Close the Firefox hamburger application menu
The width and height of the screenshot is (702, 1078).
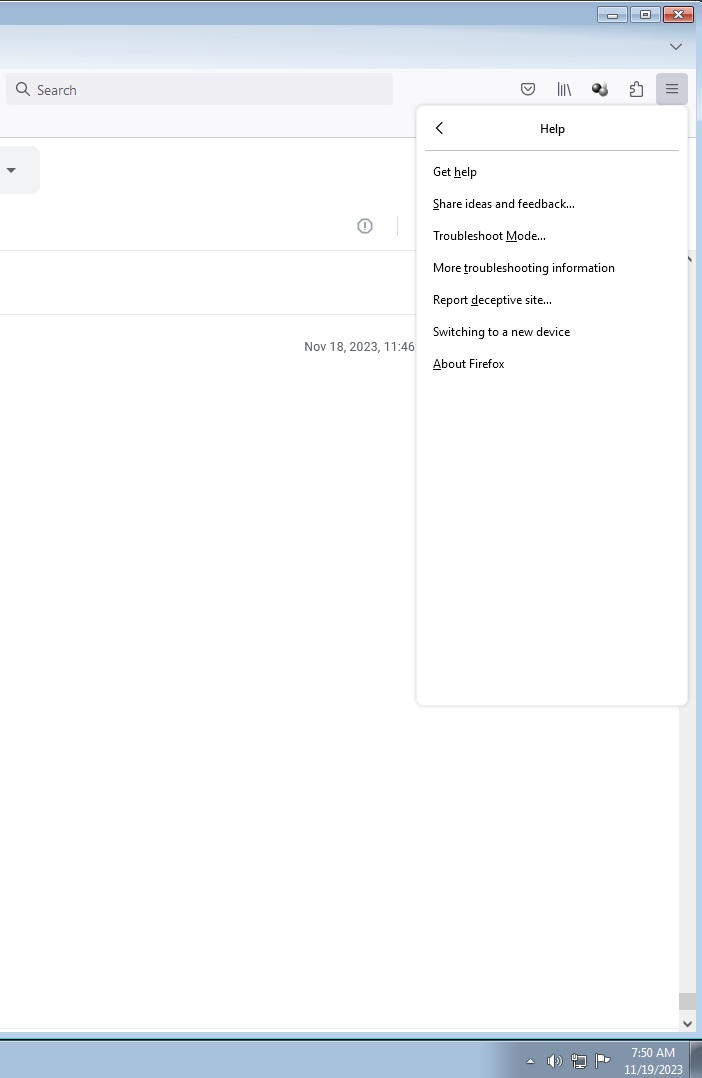pos(672,89)
